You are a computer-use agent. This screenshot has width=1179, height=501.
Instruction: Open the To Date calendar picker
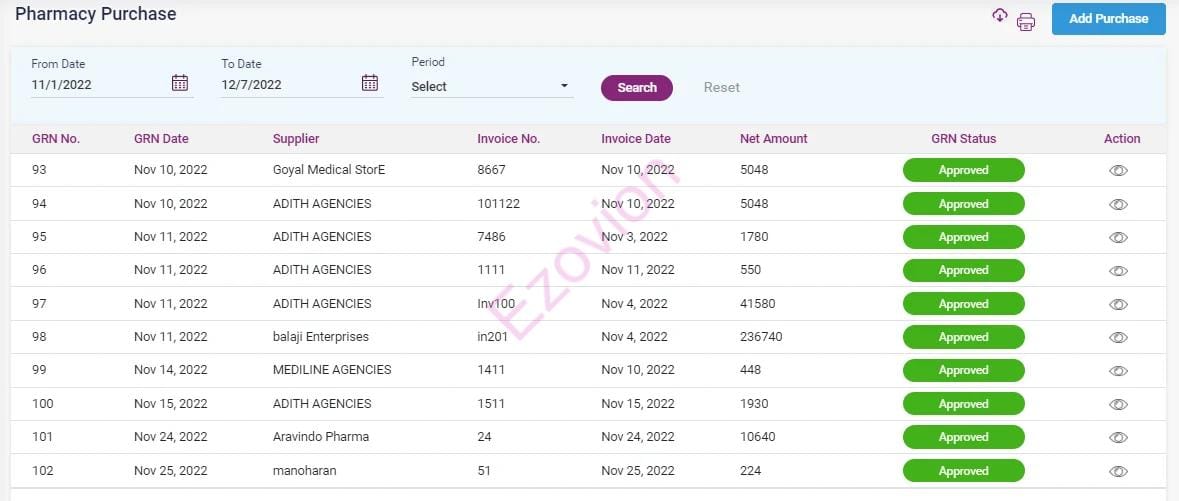click(370, 83)
